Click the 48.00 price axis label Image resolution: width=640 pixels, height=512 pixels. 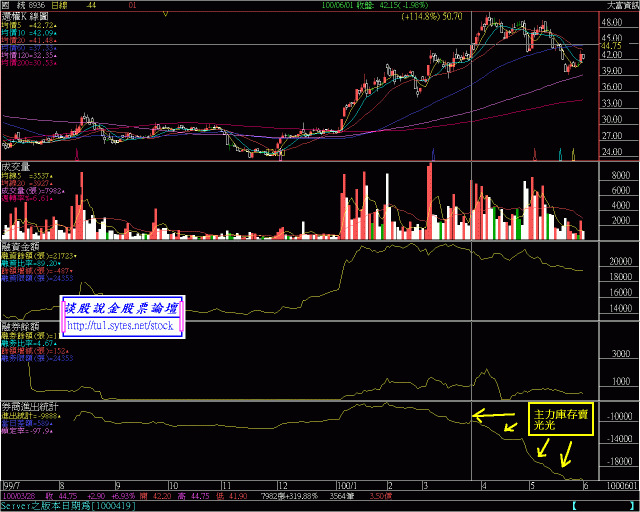[x=611, y=22]
